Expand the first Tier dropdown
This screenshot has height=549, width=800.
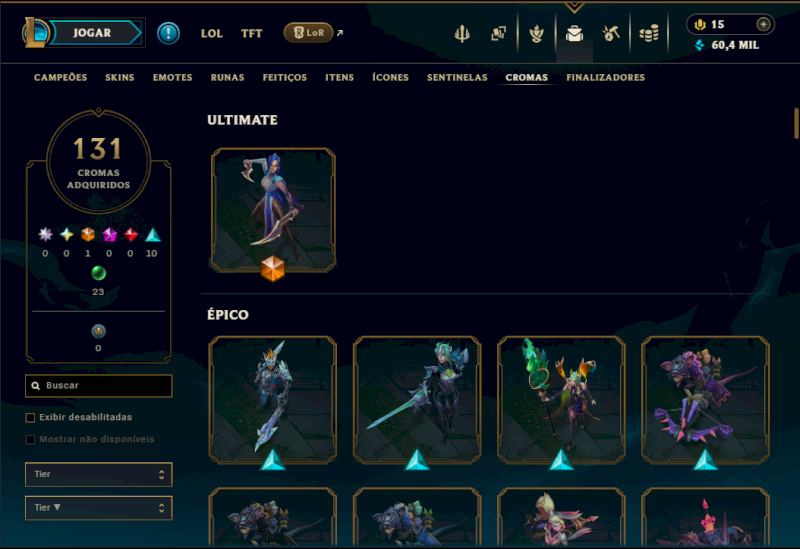pyautogui.click(x=98, y=474)
